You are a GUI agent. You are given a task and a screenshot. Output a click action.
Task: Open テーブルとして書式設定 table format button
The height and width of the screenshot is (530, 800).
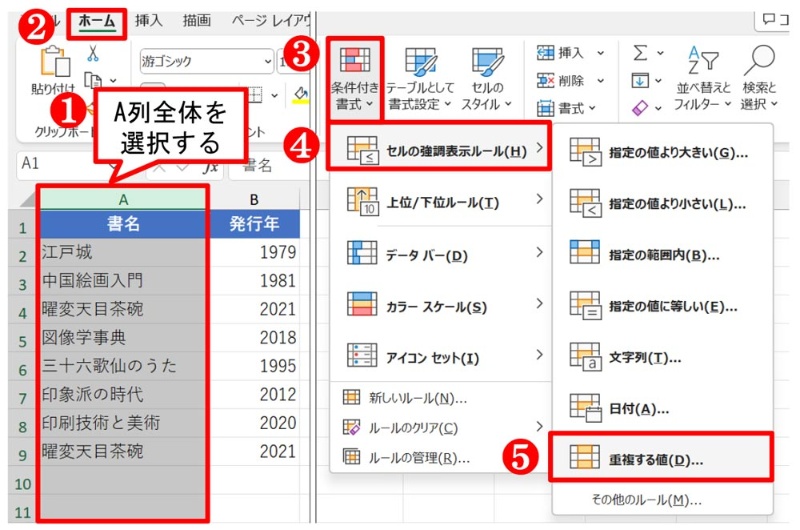tap(419, 79)
